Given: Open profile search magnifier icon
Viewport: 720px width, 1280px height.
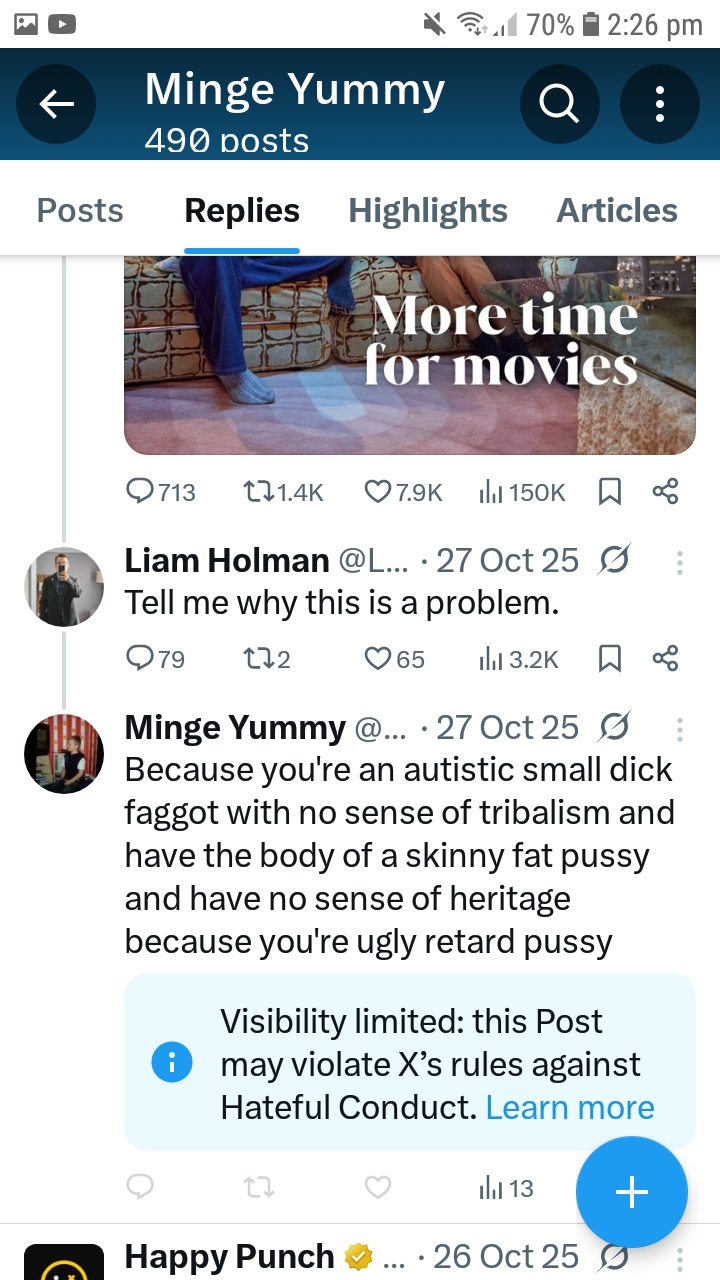Looking at the screenshot, I should [559, 104].
